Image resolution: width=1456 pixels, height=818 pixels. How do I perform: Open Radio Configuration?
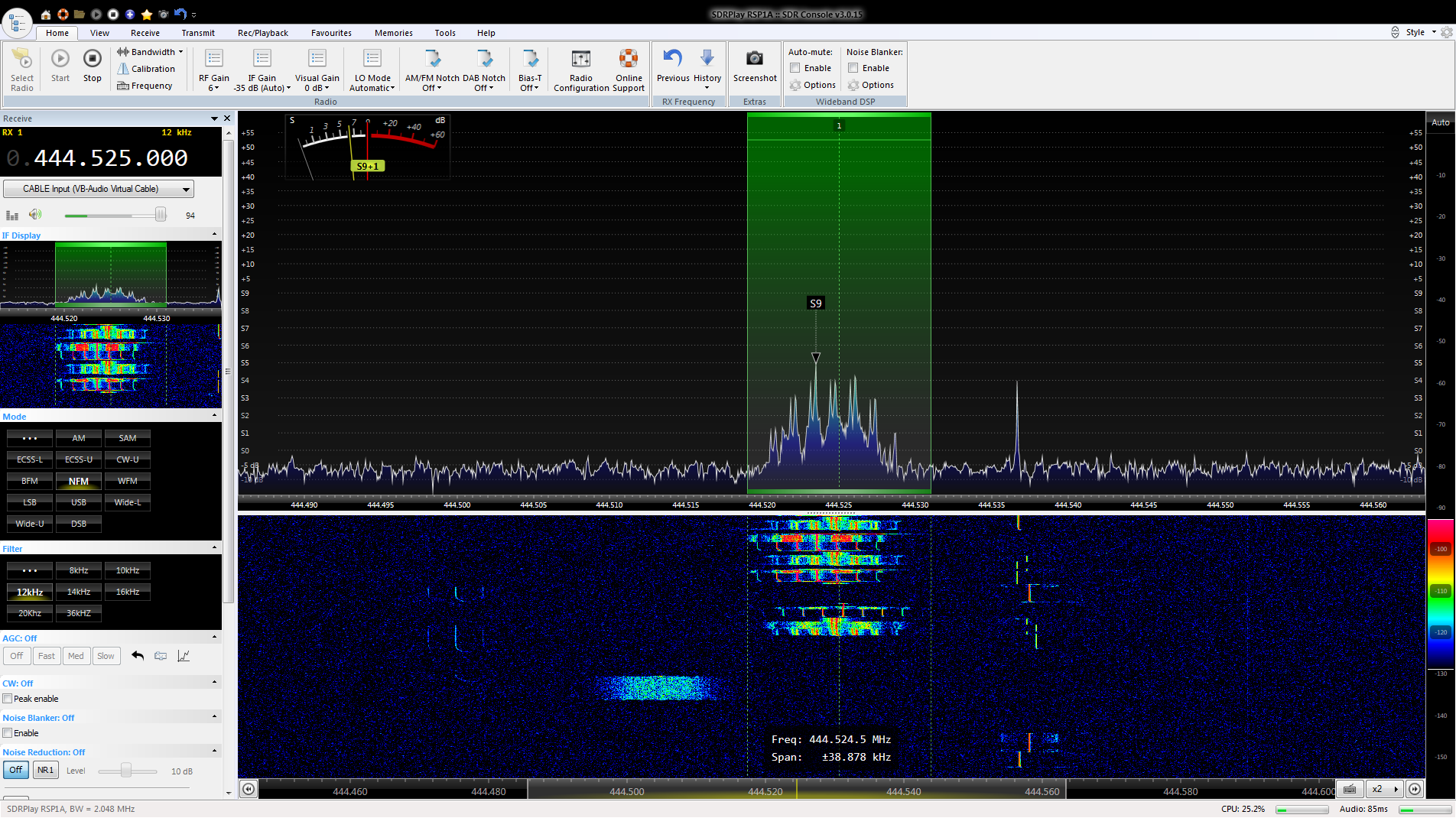click(581, 59)
